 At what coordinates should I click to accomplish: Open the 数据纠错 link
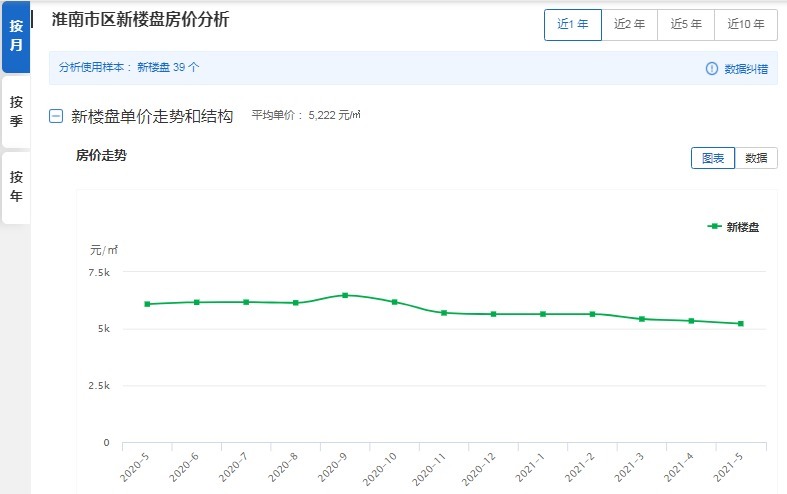(746, 69)
